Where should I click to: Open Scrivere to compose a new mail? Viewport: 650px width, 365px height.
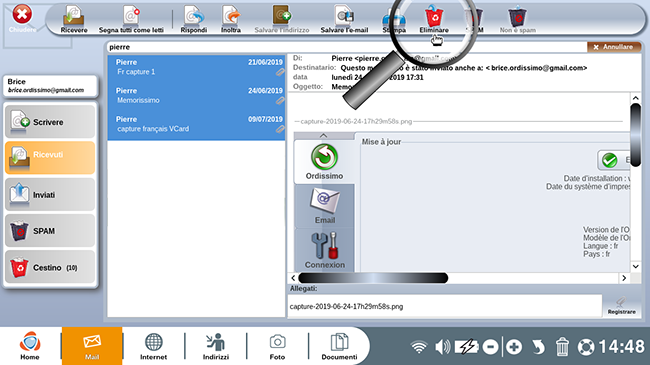point(50,122)
